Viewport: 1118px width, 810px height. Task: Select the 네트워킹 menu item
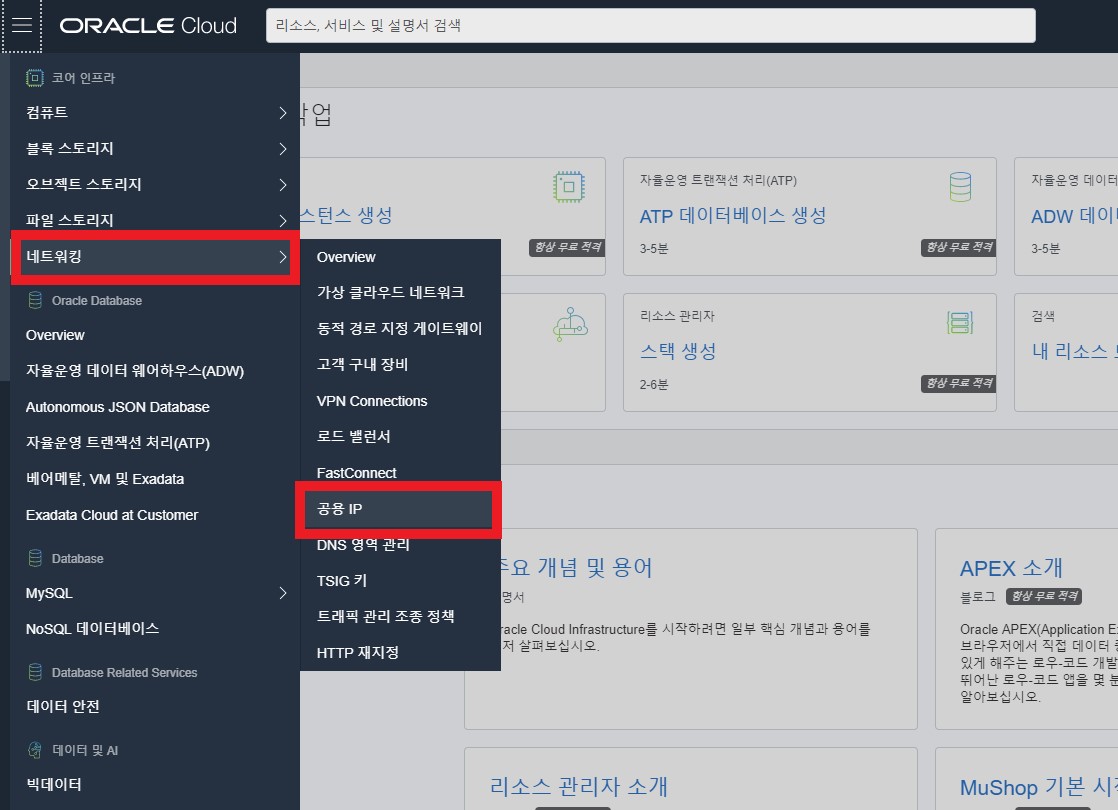tap(155, 257)
